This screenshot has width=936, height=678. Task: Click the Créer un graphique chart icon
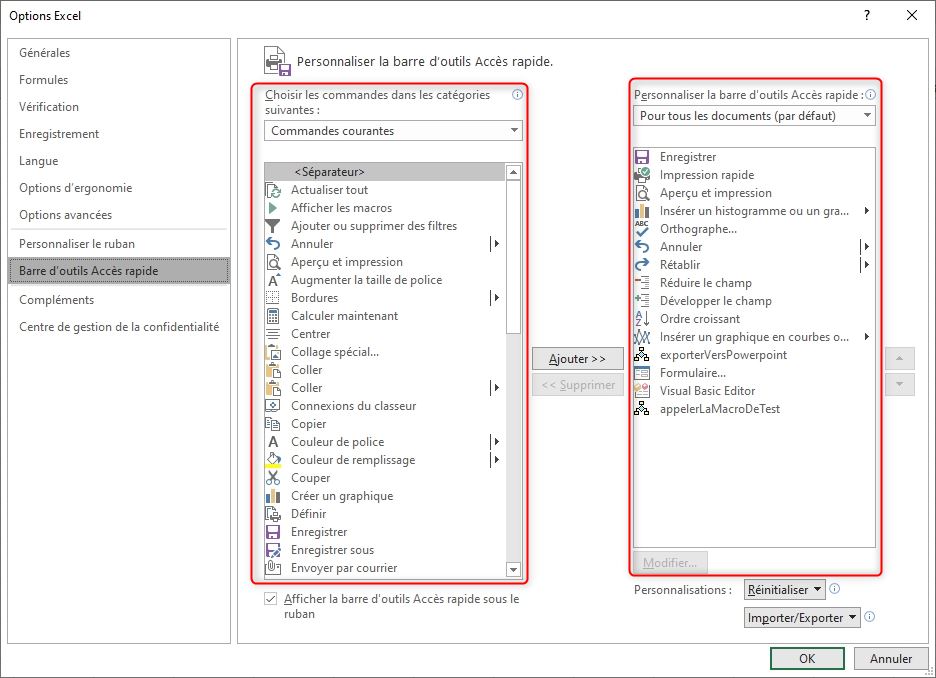tap(272, 496)
